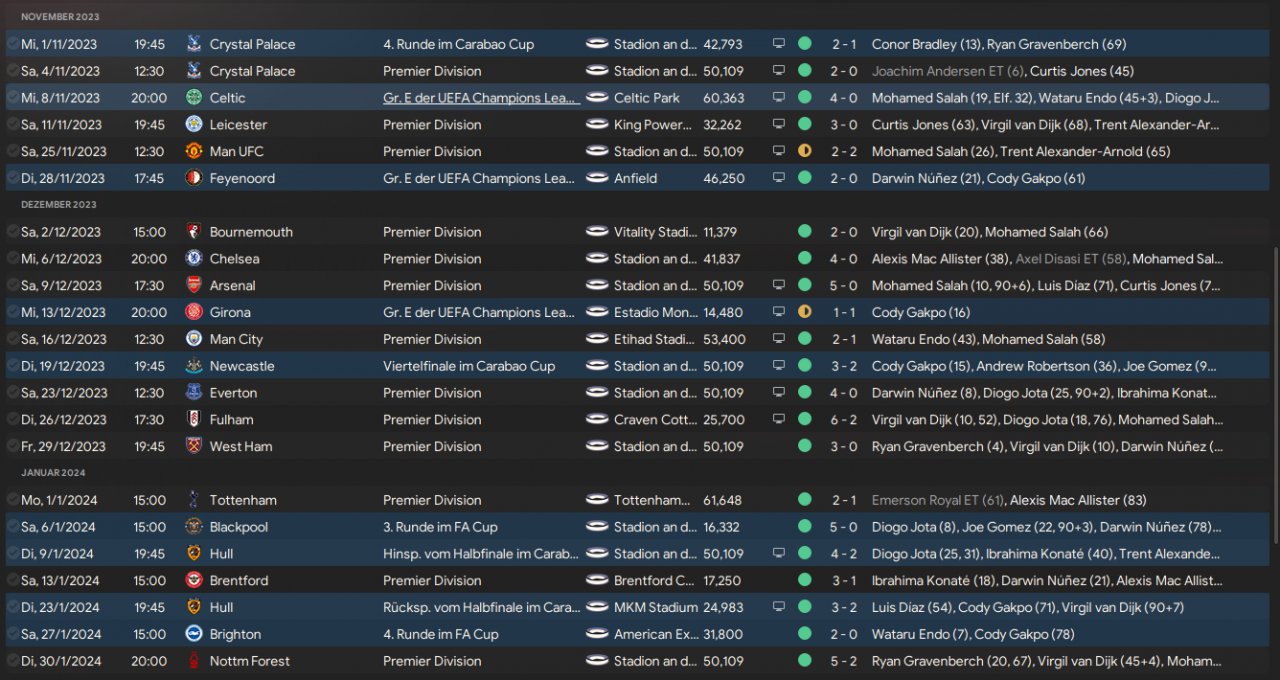This screenshot has width=1280, height=680.
Task: Click the Man City club badge
Action: [x=194, y=340]
